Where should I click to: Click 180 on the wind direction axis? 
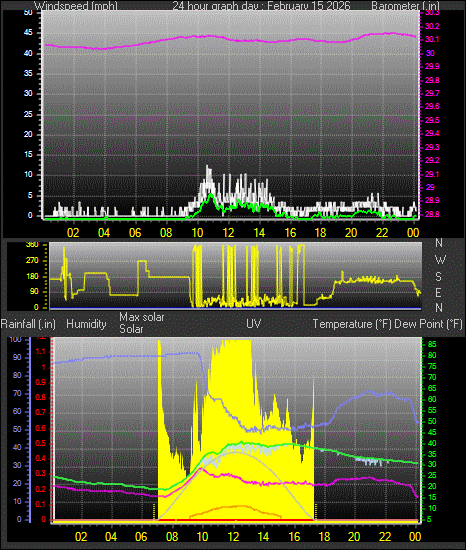coord(32,276)
